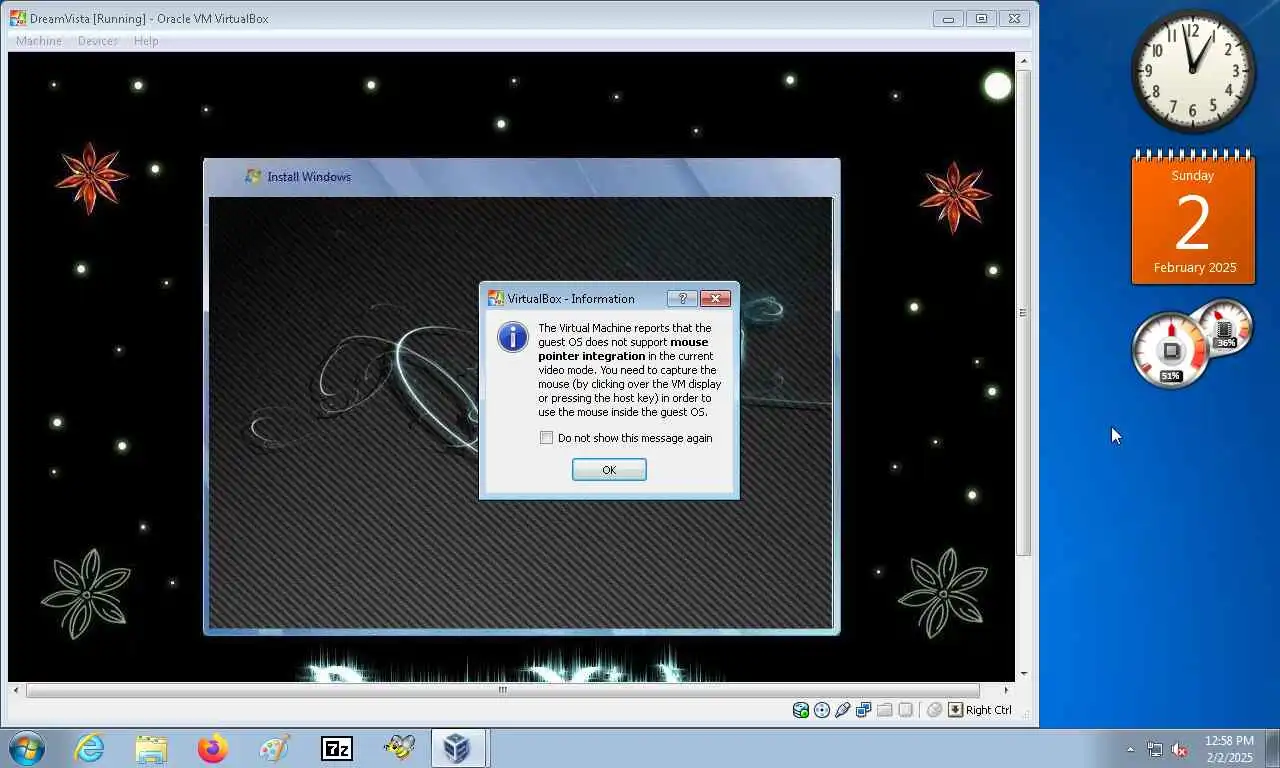
Task: Click the optical CD/DVD drive status icon
Action: tap(822, 710)
